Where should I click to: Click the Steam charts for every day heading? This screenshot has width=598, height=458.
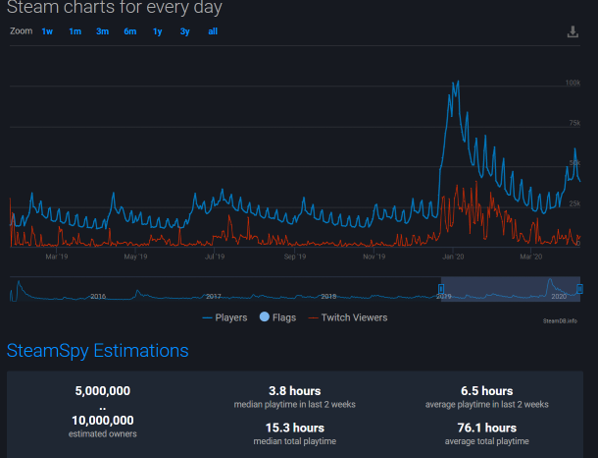[114, 7]
